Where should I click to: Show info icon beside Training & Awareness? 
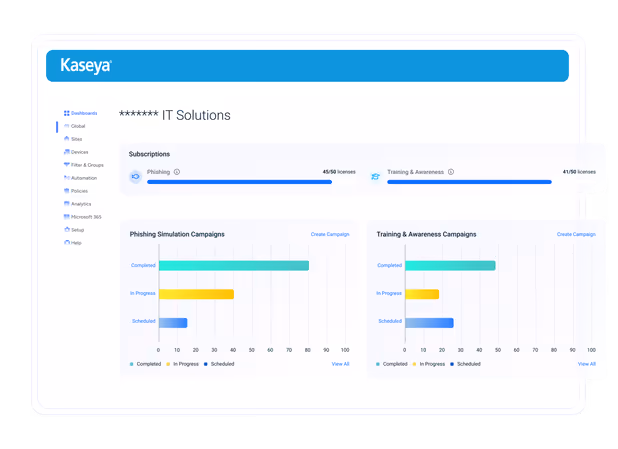(451, 172)
